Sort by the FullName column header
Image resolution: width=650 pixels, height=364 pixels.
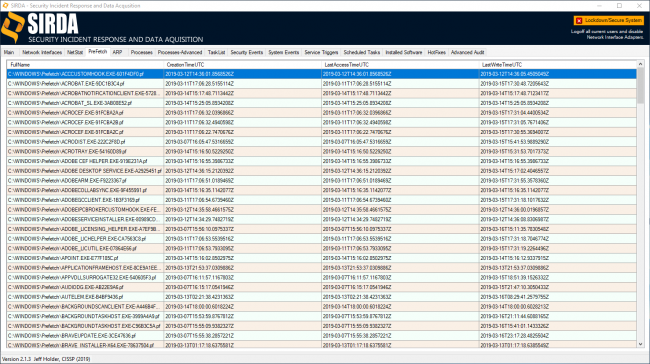85,65
